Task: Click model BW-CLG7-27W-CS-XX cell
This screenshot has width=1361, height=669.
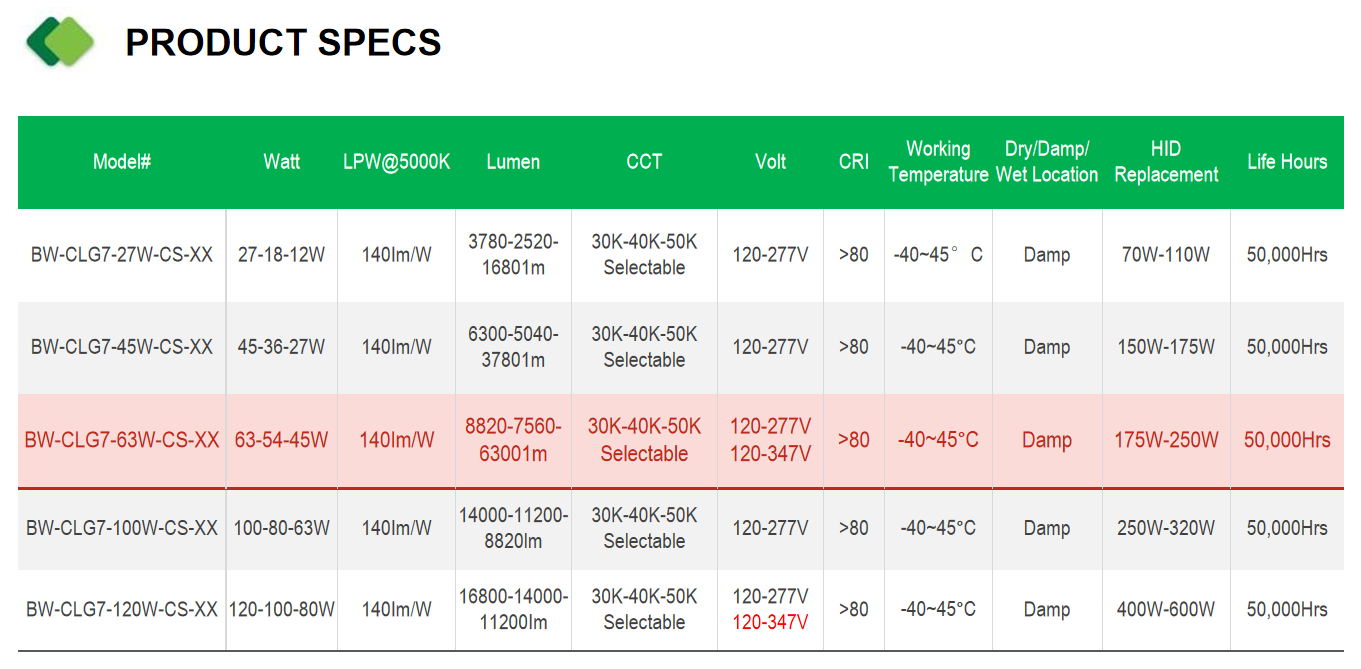Action: click(122, 255)
